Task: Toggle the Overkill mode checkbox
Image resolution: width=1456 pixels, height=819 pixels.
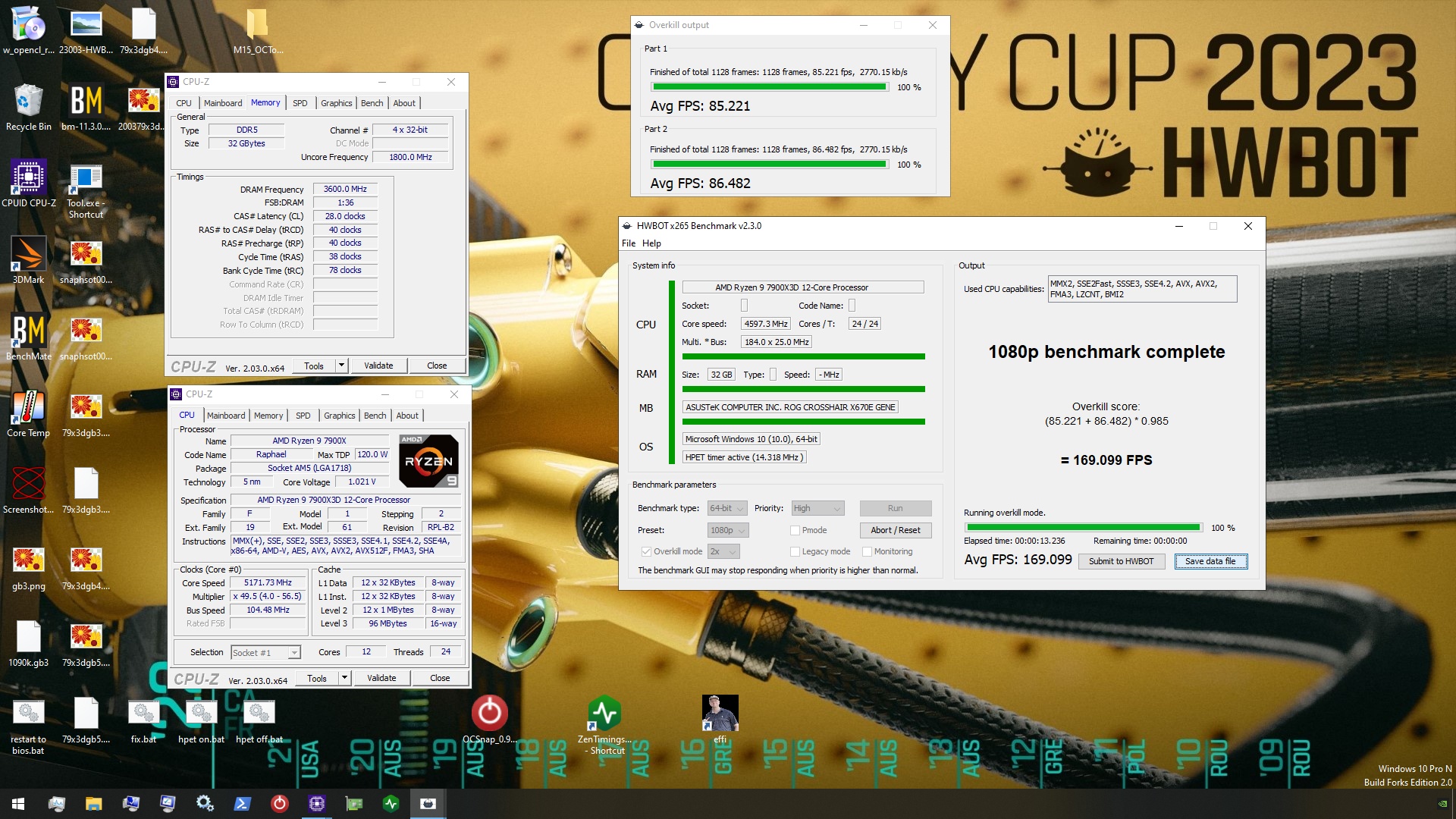Action: [x=646, y=551]
